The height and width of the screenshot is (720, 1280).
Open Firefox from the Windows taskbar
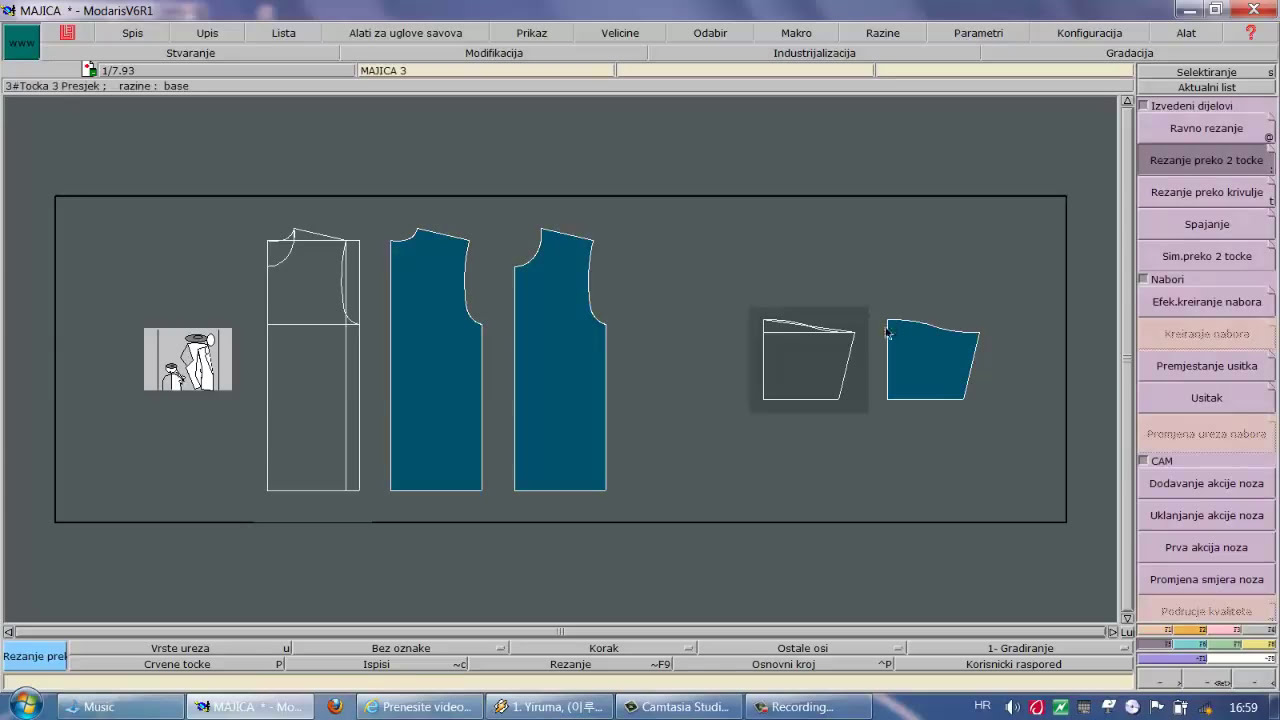pos(334,706)
